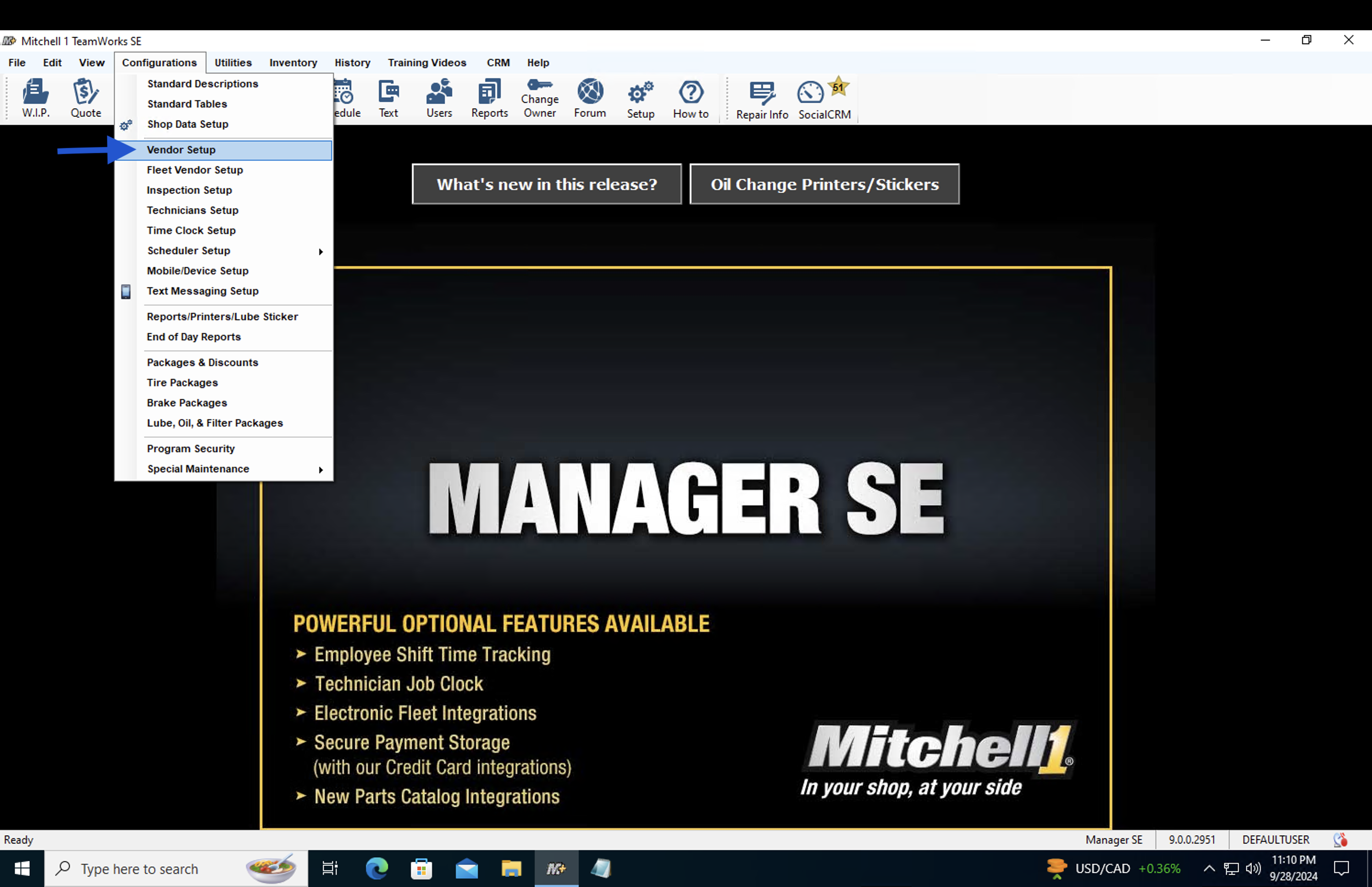This screenshot has width=1372, height=887.
Task: Choose Vendor Setup from the menu
Action: [224, 150]
